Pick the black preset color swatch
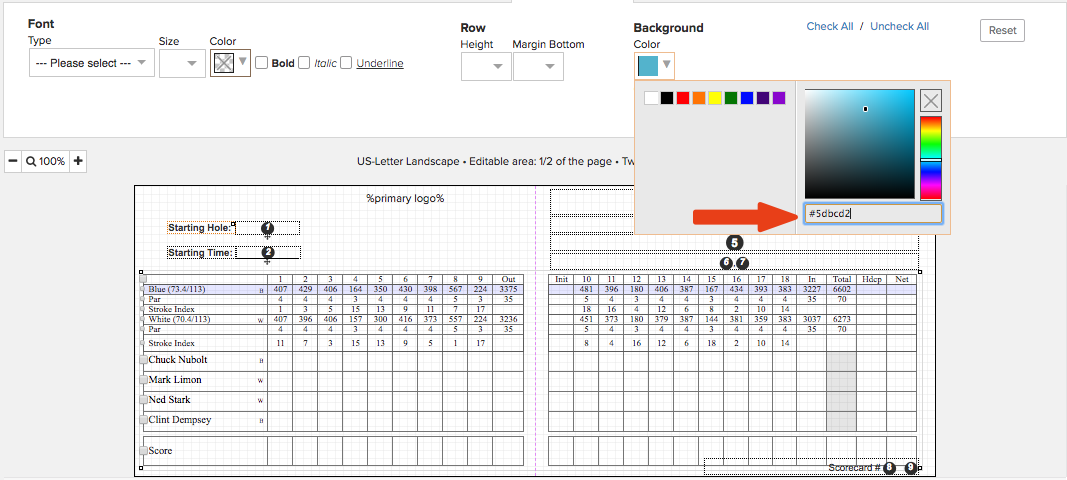 (668, 98)
